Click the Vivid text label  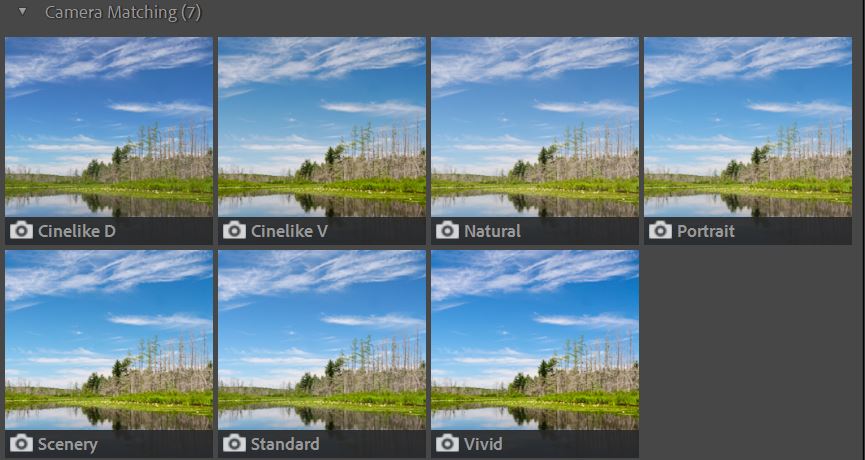(482, 444)
